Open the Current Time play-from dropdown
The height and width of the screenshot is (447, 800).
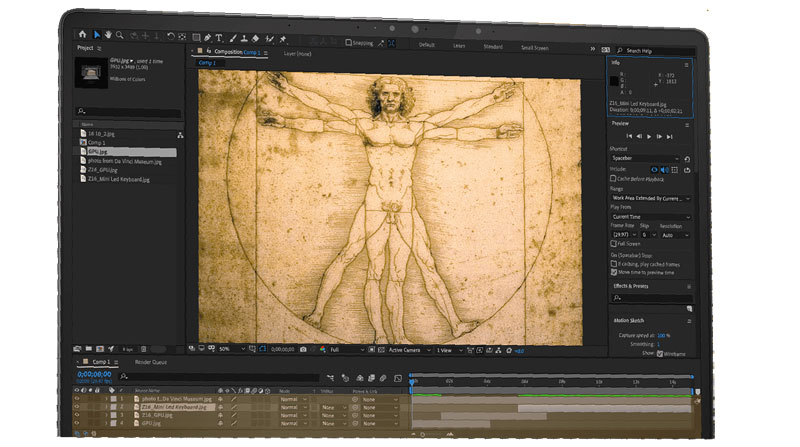coord(651,217)
